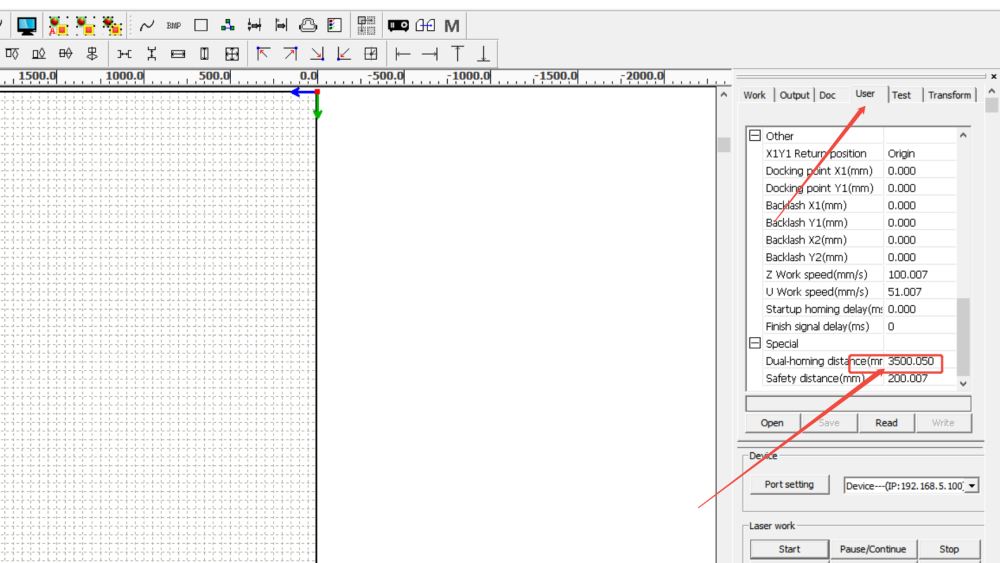Stop the laser work
This screenshot has height=563, width=1000.
click(x=949, y=549)
